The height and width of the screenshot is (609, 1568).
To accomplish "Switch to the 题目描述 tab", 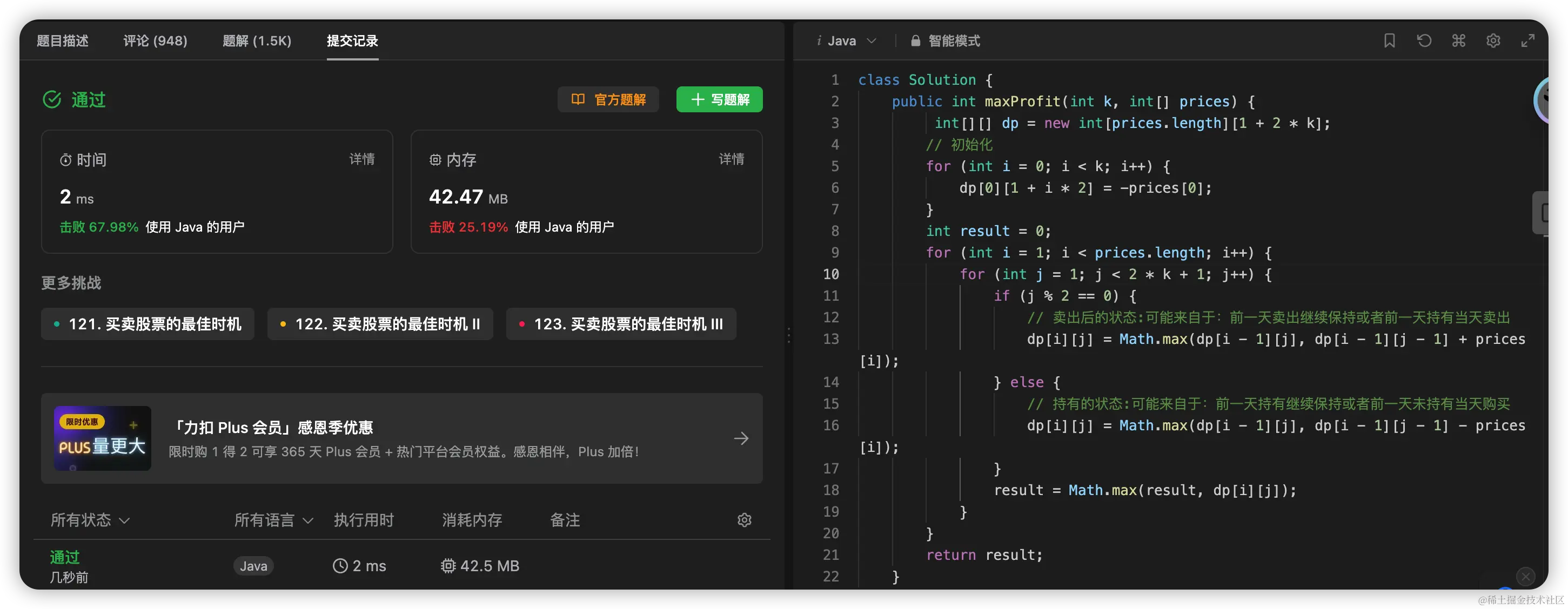I will tap(63, 41).
